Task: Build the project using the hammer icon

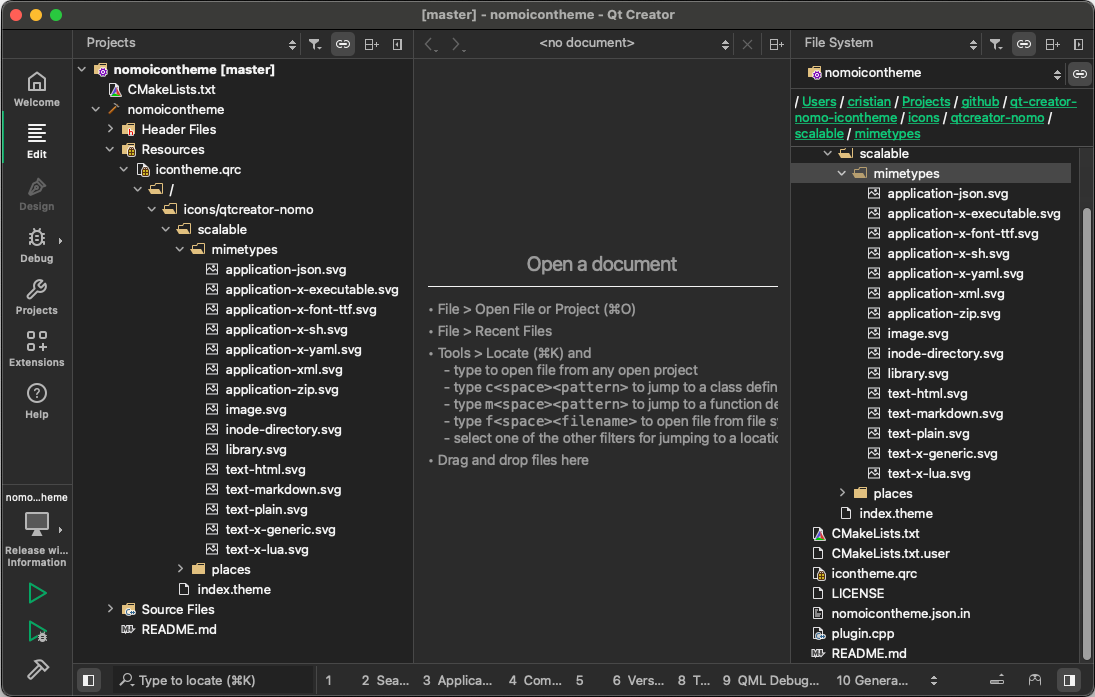Action: pos(37,669)
